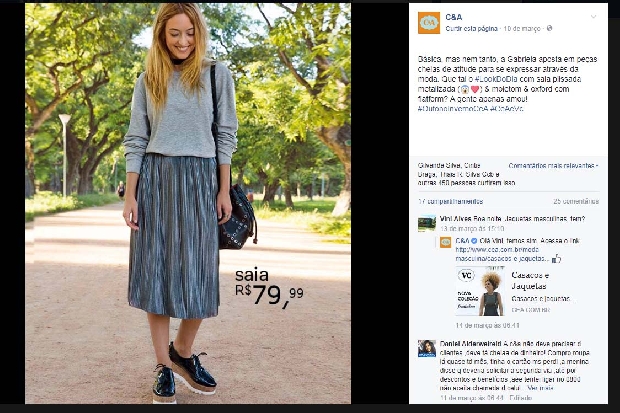
Task: Open the cea.com.br moda masculina URL
Action: tap(501, 254)
